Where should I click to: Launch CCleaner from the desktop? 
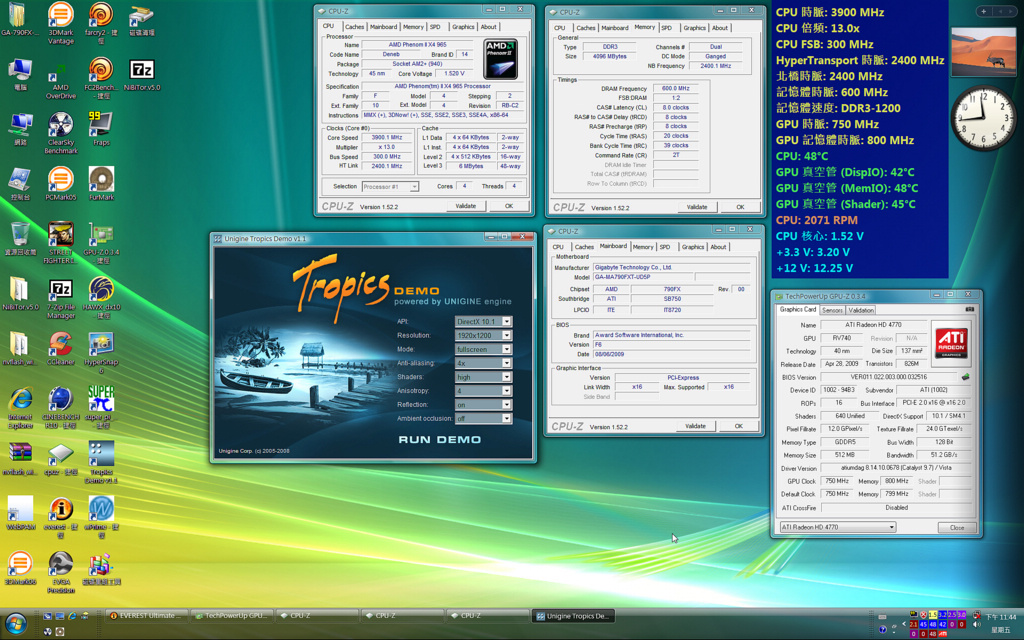(x=60, y=348)
